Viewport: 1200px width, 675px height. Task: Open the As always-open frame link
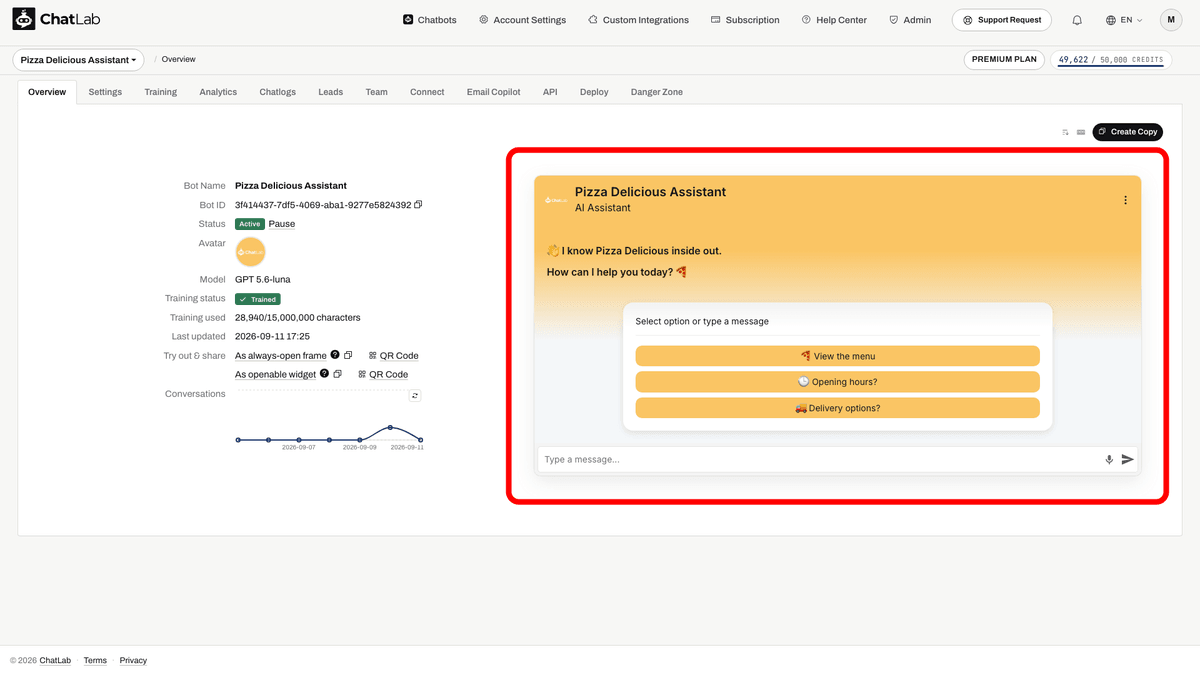point(281,356)
